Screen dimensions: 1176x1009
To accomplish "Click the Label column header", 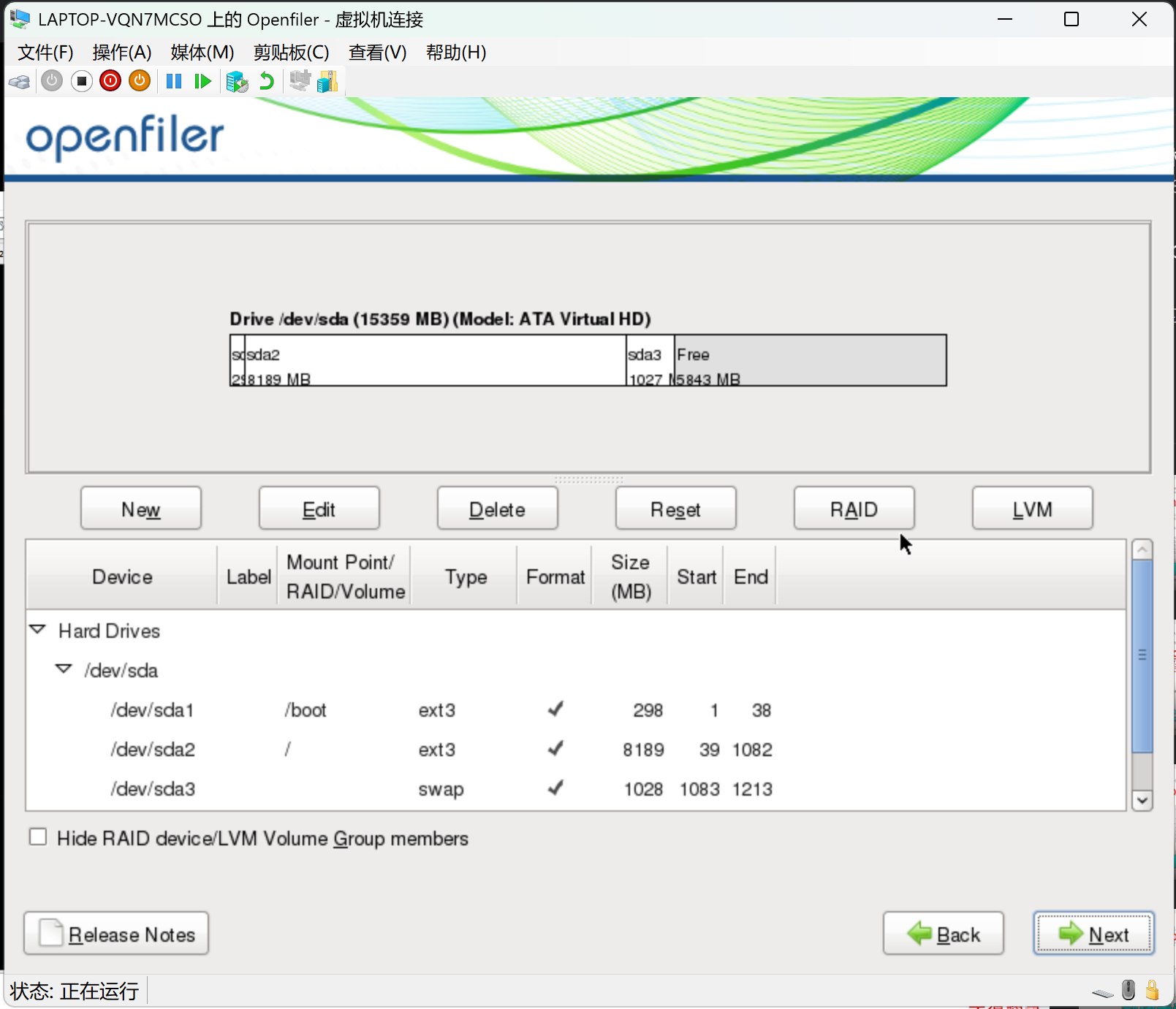I will pyautogui.click(x=249, y=576).
